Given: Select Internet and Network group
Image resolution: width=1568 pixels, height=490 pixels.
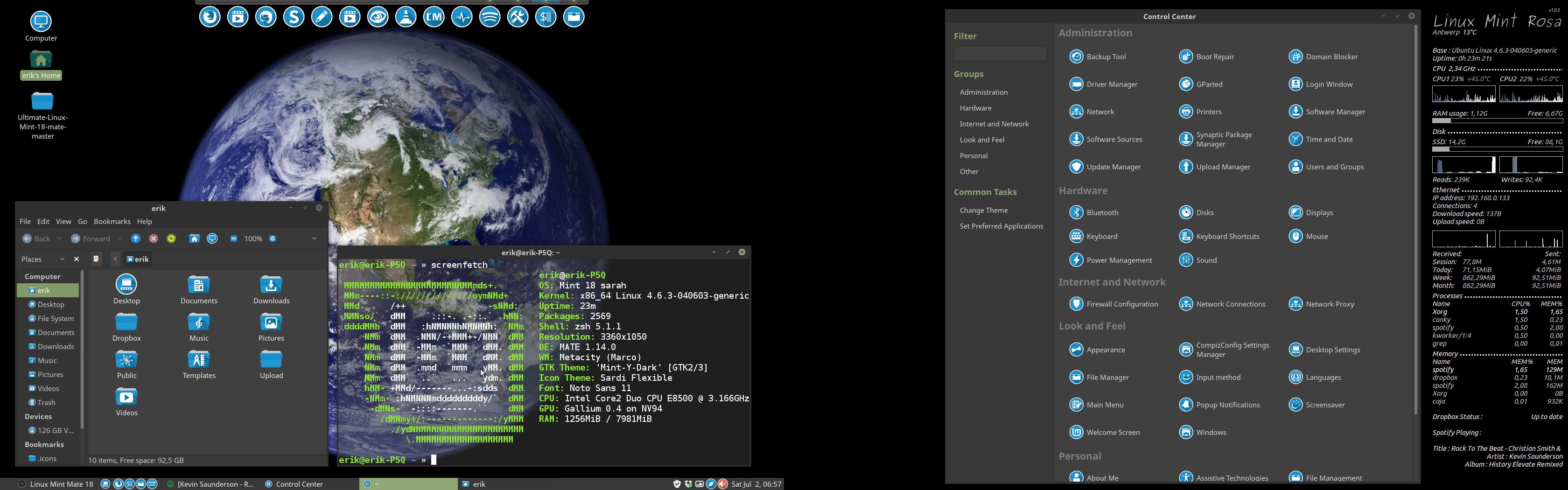Looking at the screenshot, I should click(x=994, y=124).
